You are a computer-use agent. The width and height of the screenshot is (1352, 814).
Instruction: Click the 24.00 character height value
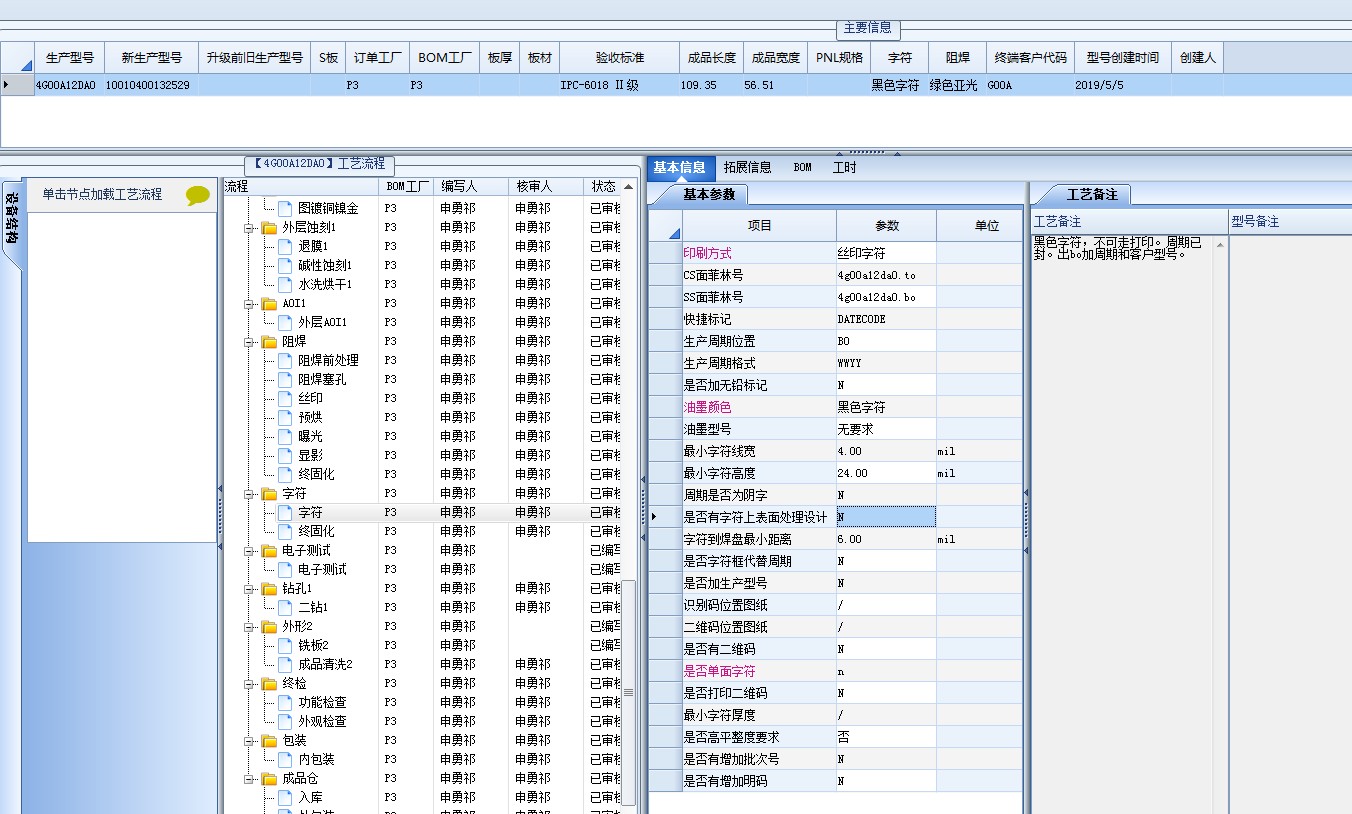tap(886, 473)
